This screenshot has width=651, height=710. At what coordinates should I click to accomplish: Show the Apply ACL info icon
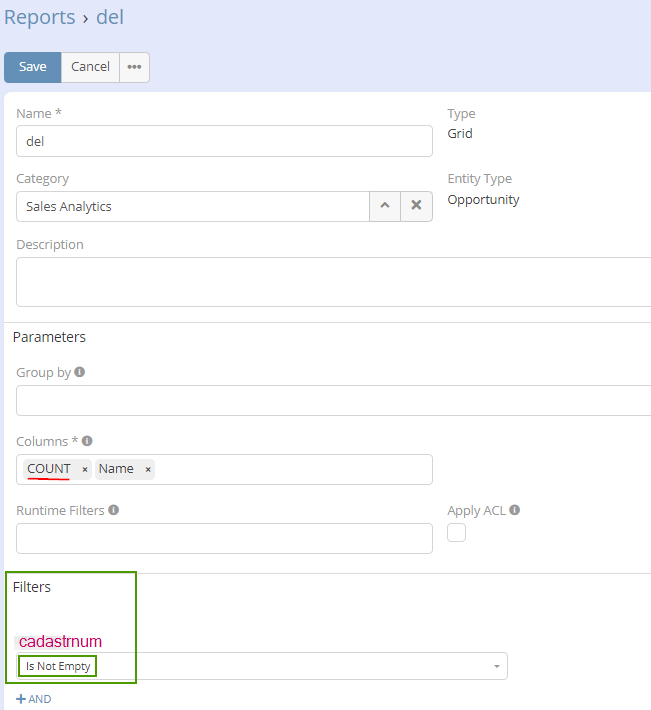(514, 510)
